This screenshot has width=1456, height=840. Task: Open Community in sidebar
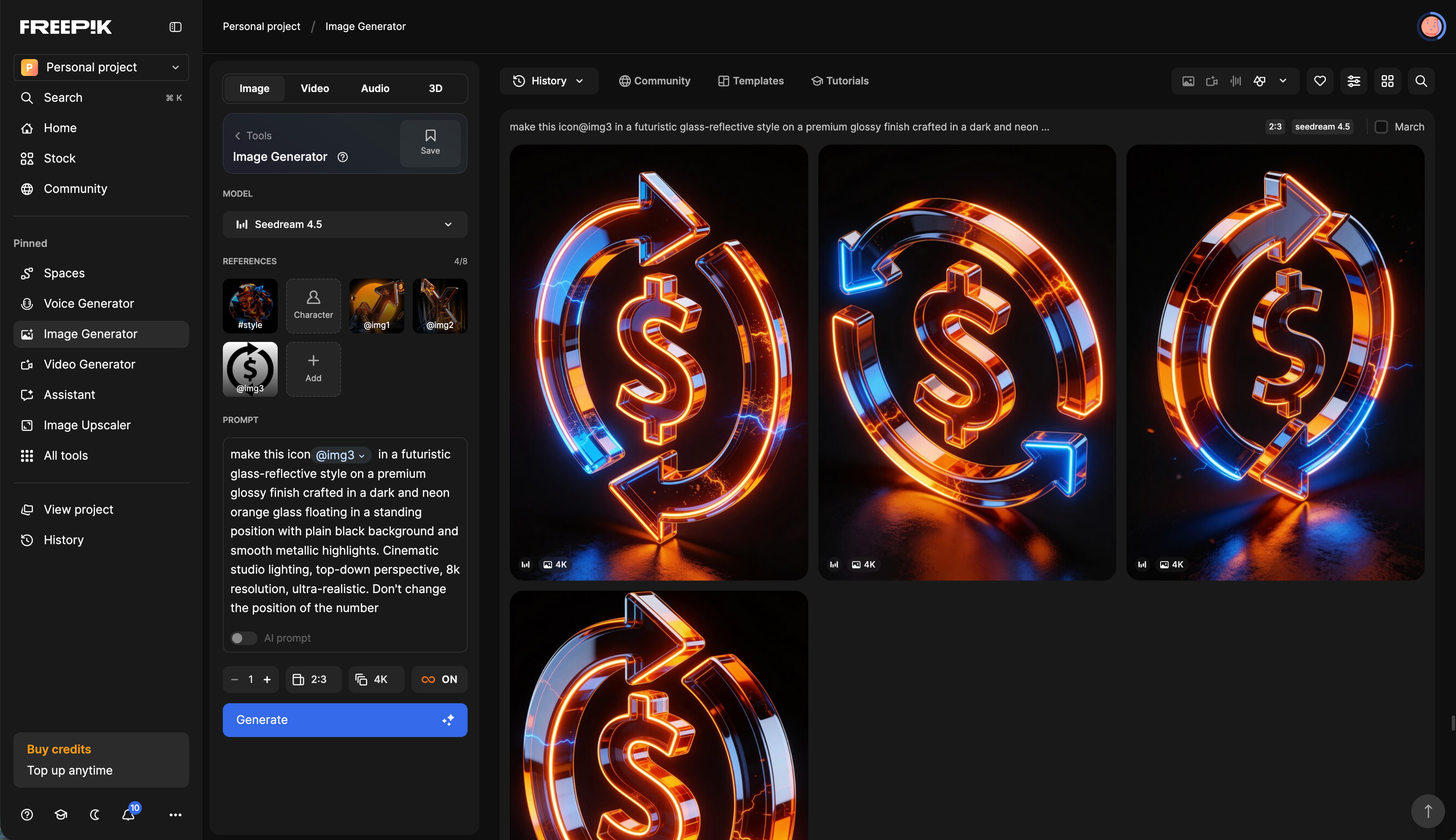coord(101,189)
